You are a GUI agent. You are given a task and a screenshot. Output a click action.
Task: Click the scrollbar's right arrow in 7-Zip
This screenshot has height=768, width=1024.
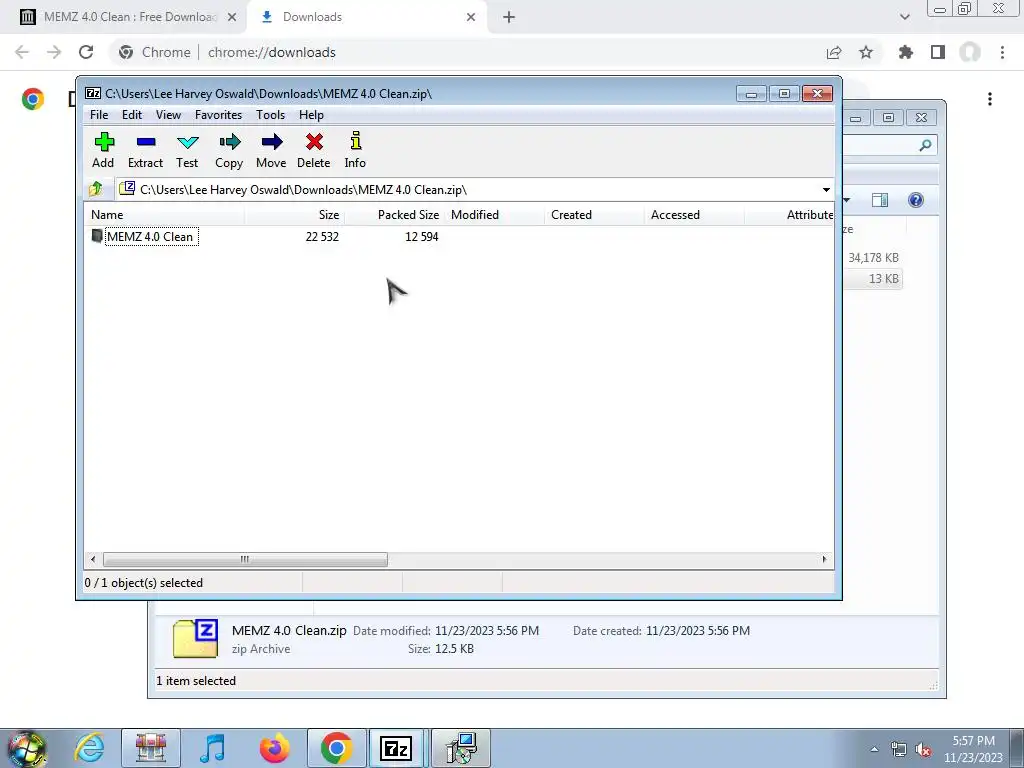coord(824,560)
